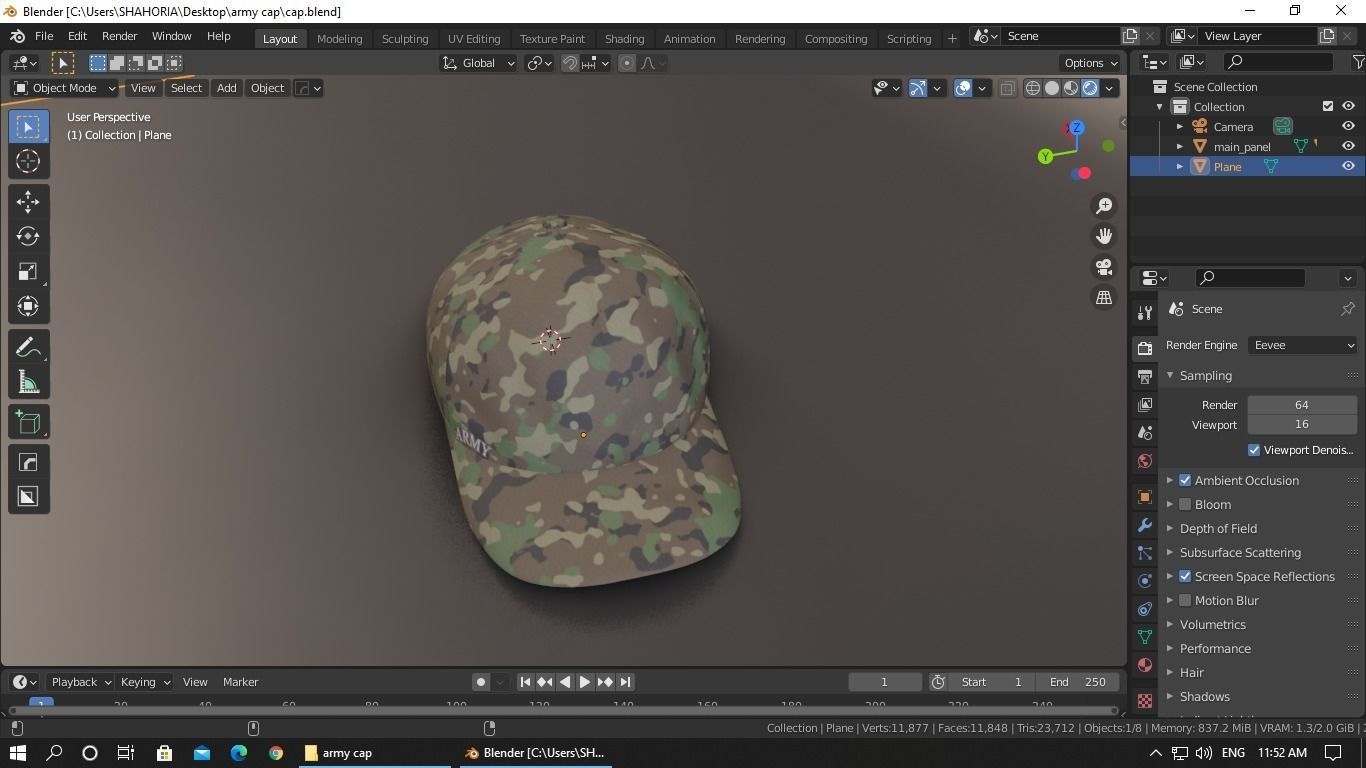Image resolution: width=1366 pixels, height=768 pixels.
Task: Jump to the end frame
Action: click(625, 682)
